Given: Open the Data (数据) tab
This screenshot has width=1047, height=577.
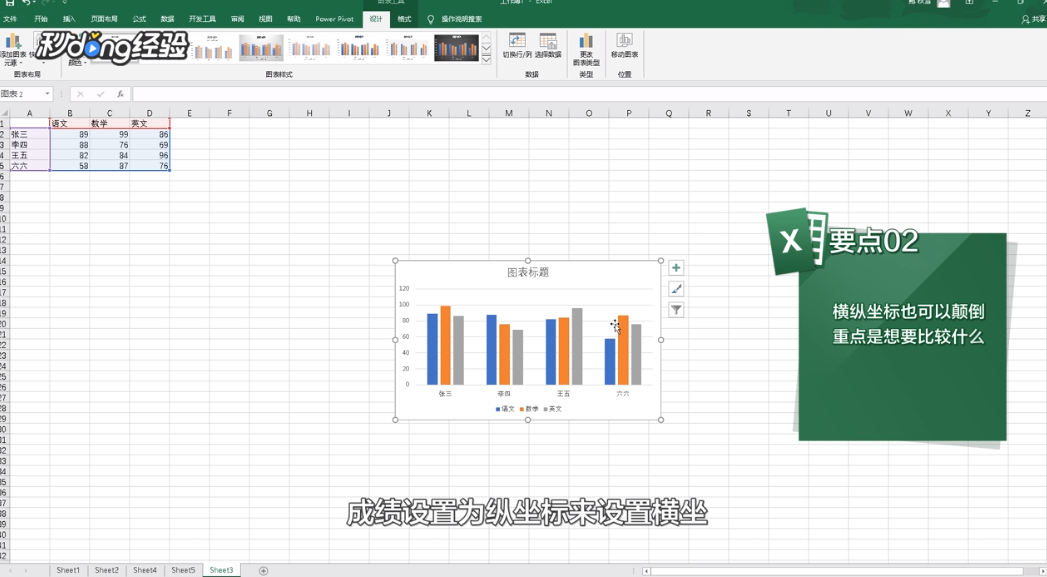Looking at the screenshot, I should click(x=167, y=19).
